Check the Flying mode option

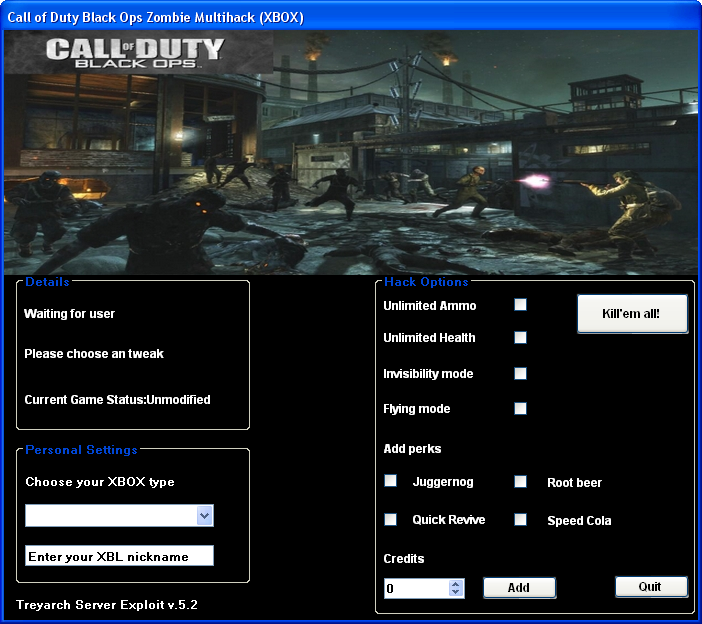click(x=520, y=408)
